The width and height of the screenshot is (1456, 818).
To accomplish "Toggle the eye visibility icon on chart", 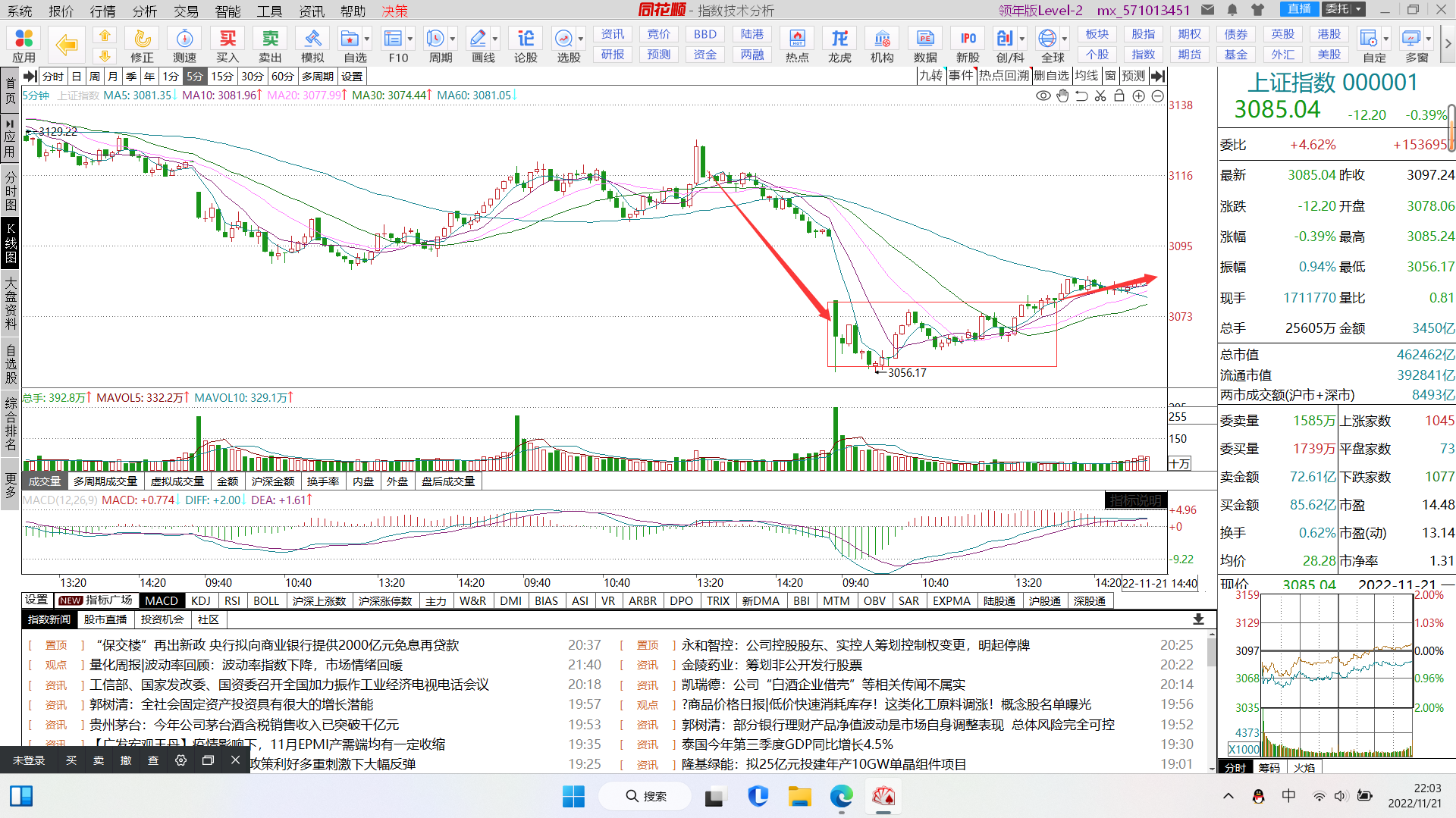I will pos(1043,96).
